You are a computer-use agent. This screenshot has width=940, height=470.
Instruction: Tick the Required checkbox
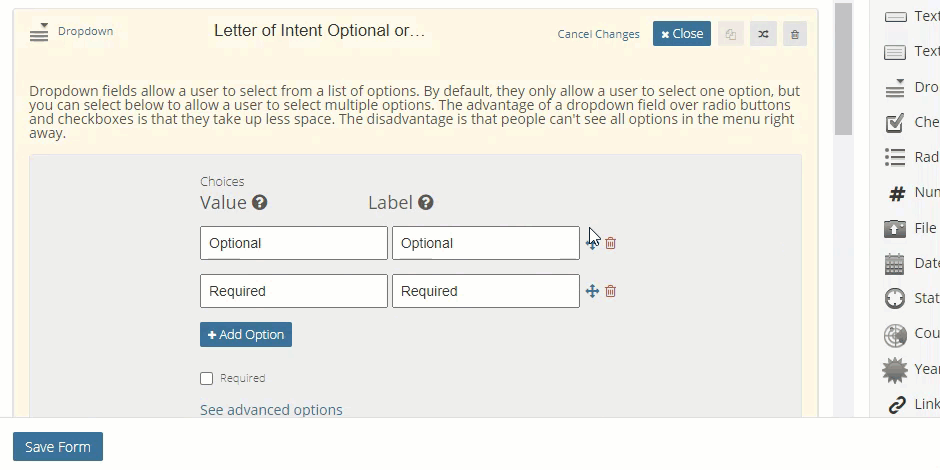207,379
